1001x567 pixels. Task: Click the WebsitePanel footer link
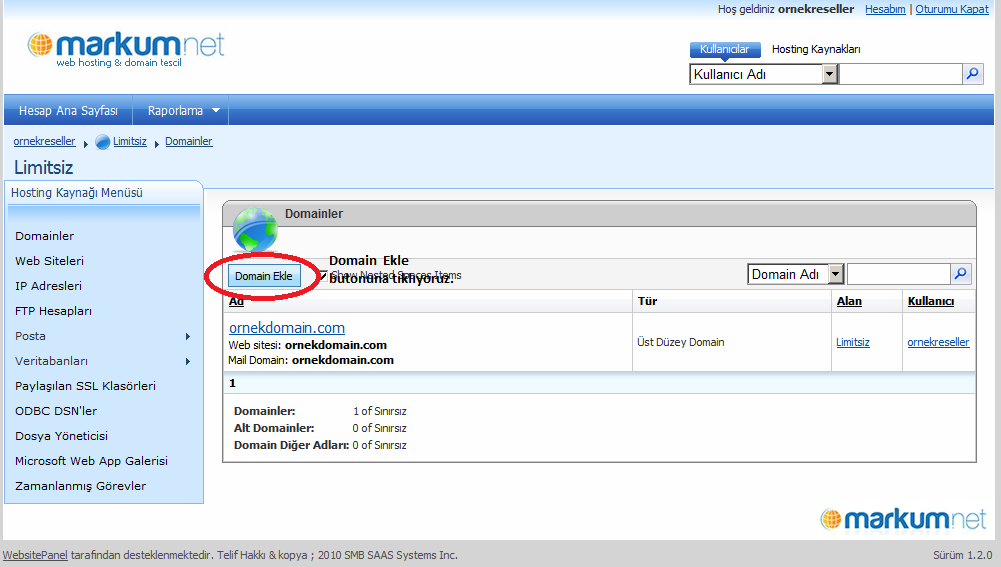click(x=35, y=555)
